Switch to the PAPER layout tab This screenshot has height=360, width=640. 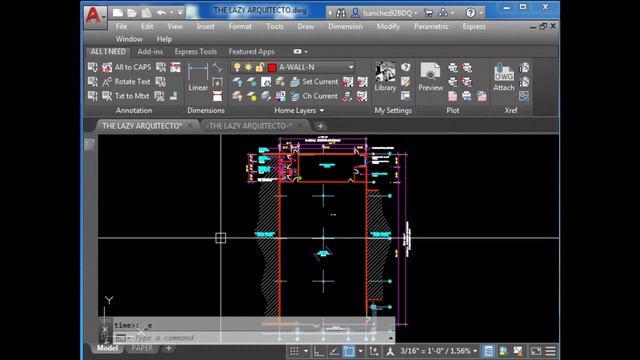[142, 348]
